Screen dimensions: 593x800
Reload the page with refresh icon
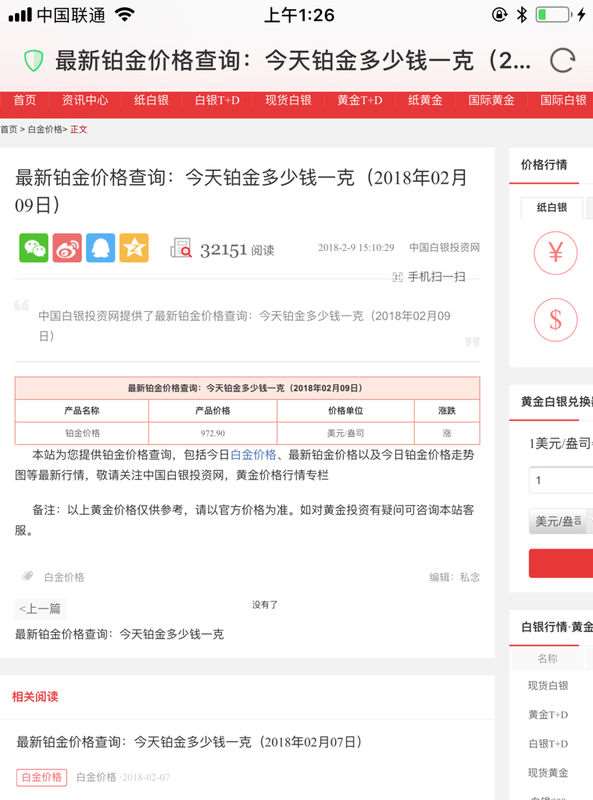(x=562, y=61)
